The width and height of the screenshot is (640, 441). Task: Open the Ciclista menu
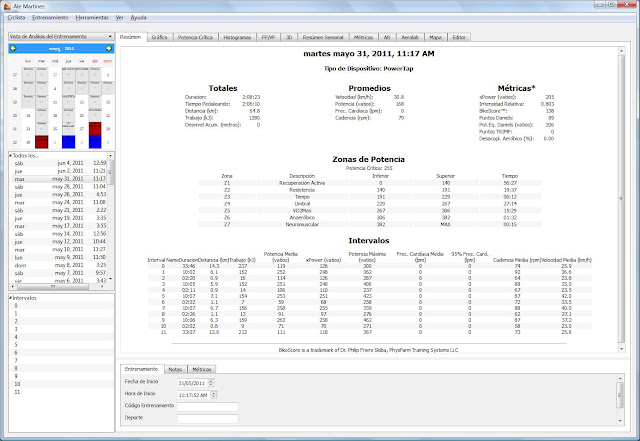16,18
